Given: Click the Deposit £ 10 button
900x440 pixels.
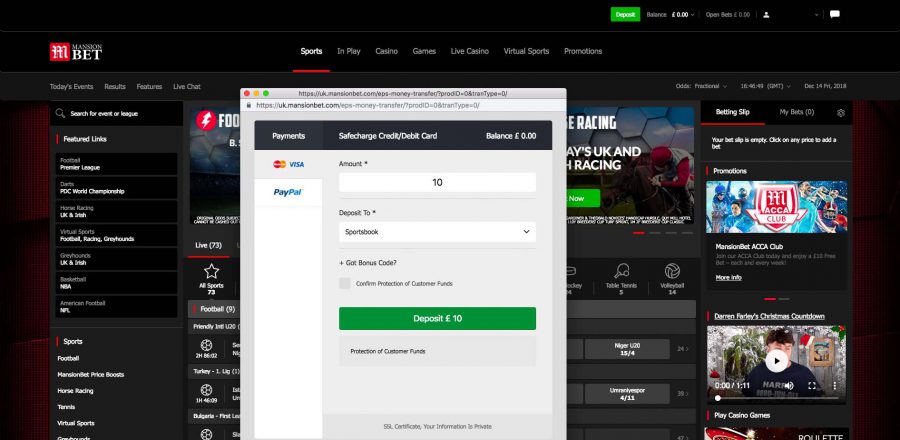Looking at the screenshot, I should coord(437,318).
